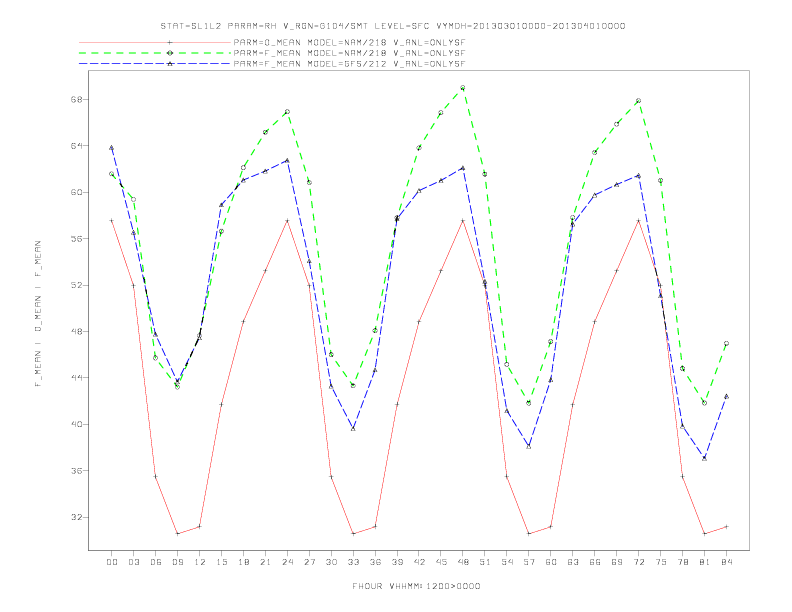
Task: Click the 54 forecast hour tick label
Action: click(507, 562)
